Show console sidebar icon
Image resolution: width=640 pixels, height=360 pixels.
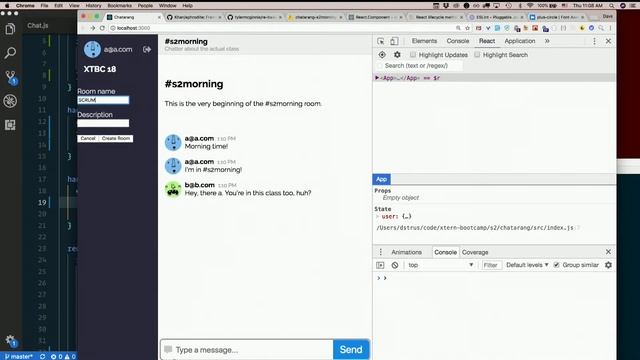pyautogui.click(x=380, y=265)
